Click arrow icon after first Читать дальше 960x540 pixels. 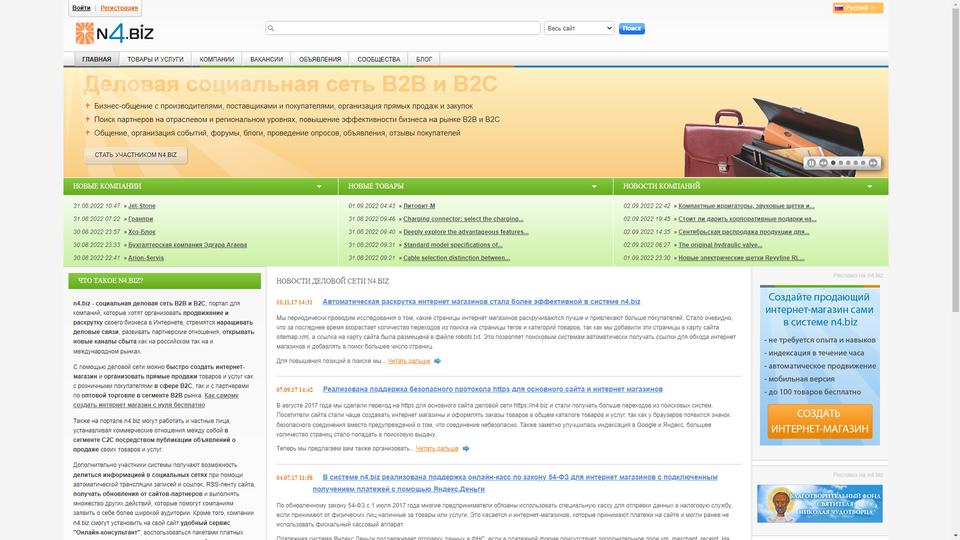coord(437,361)
